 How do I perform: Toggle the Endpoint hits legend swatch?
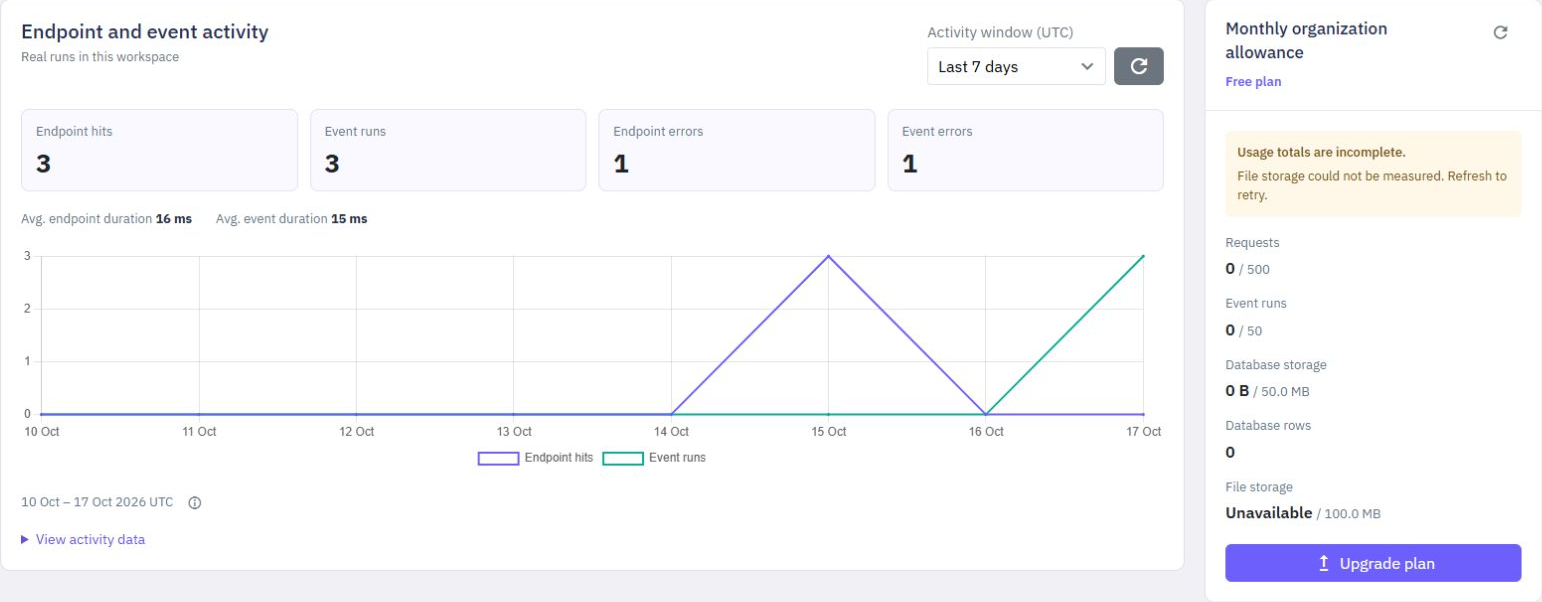pos(498,458)
